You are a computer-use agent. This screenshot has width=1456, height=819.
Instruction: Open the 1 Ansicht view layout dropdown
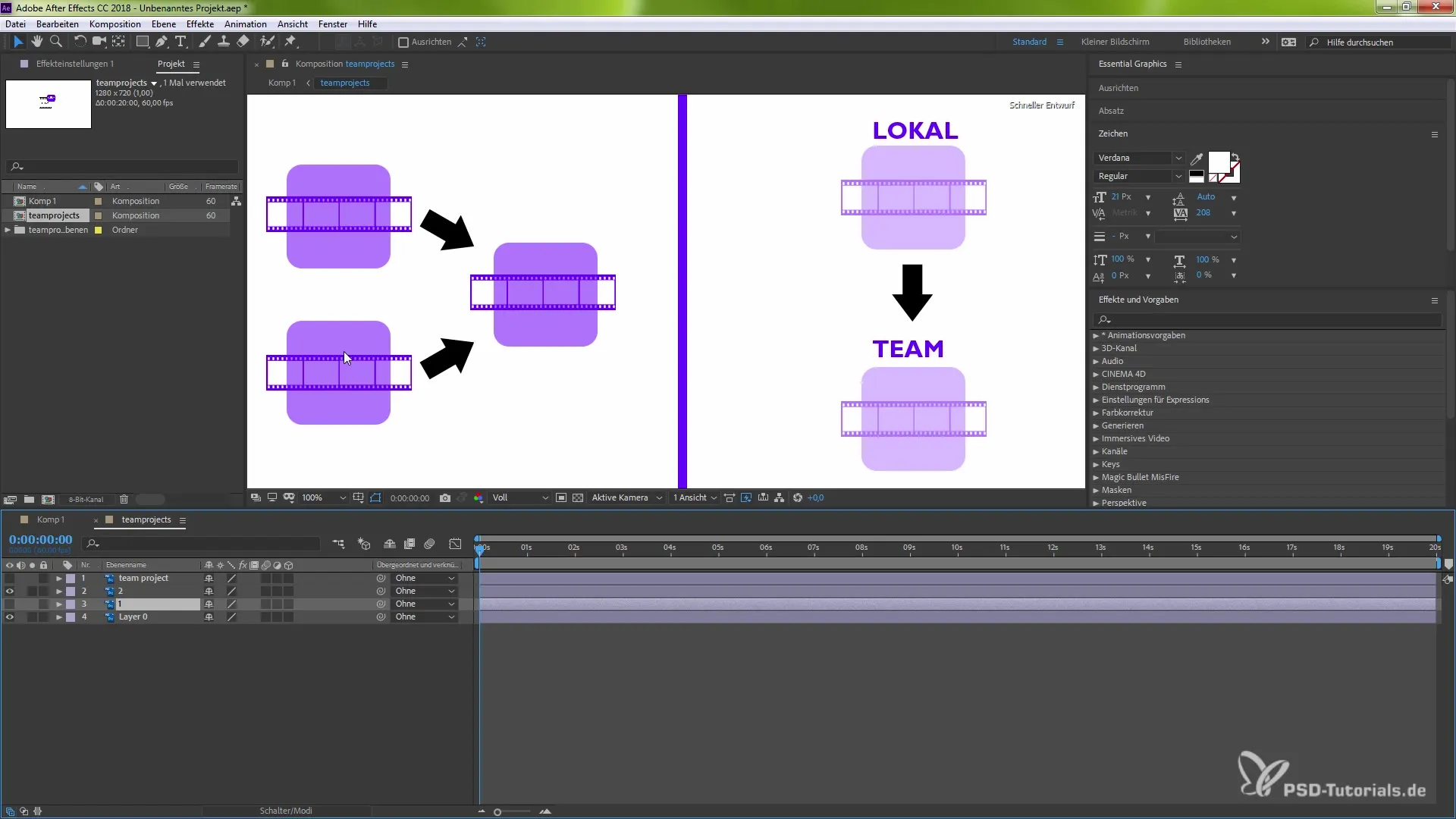695,498
